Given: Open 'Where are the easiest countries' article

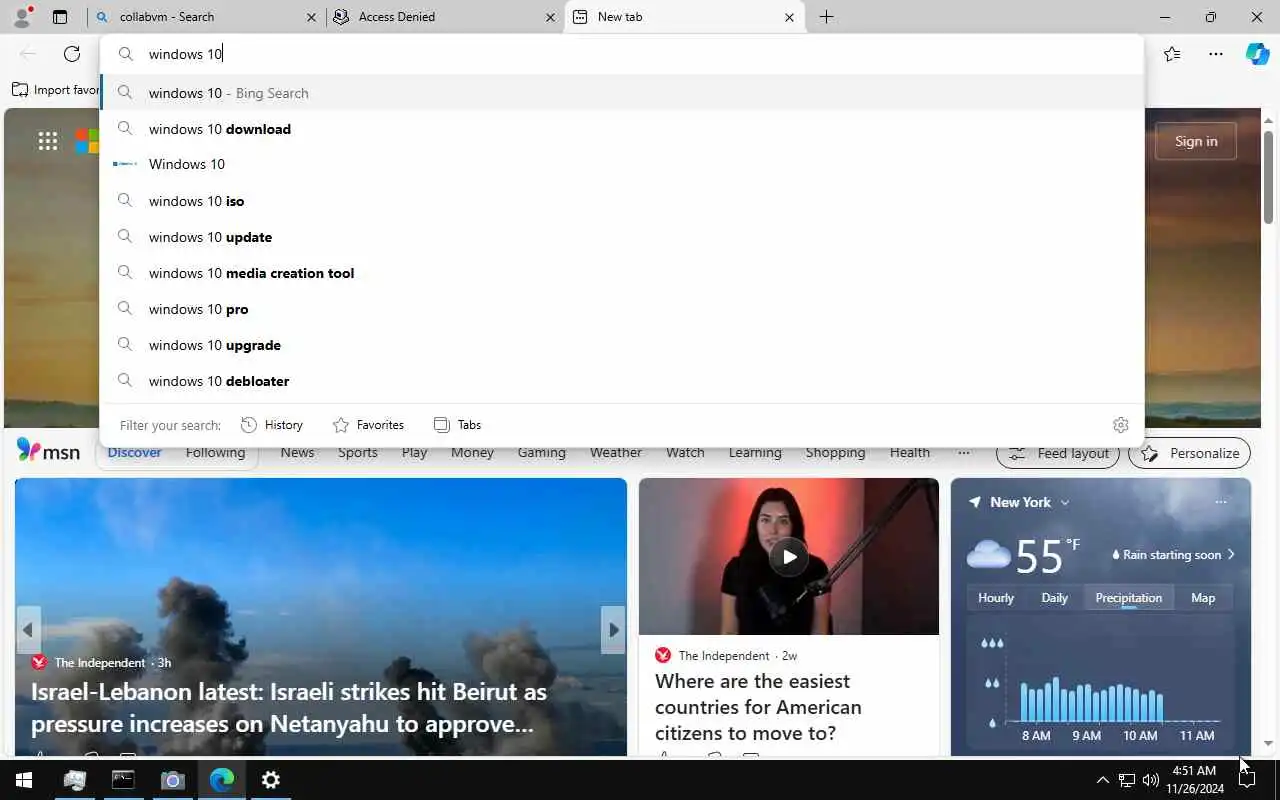Looking at the screenshot, I should [758, 707].
